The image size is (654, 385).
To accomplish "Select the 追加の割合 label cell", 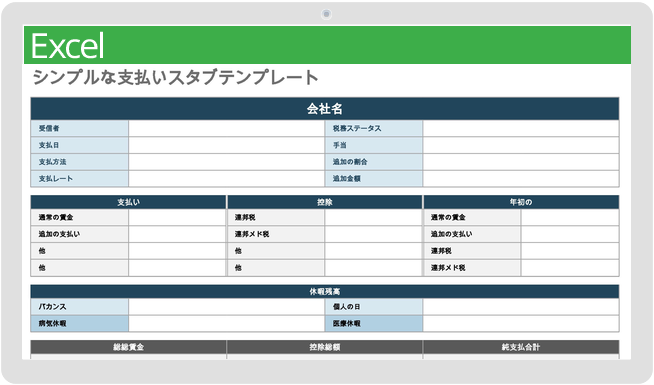I will 374,162.
